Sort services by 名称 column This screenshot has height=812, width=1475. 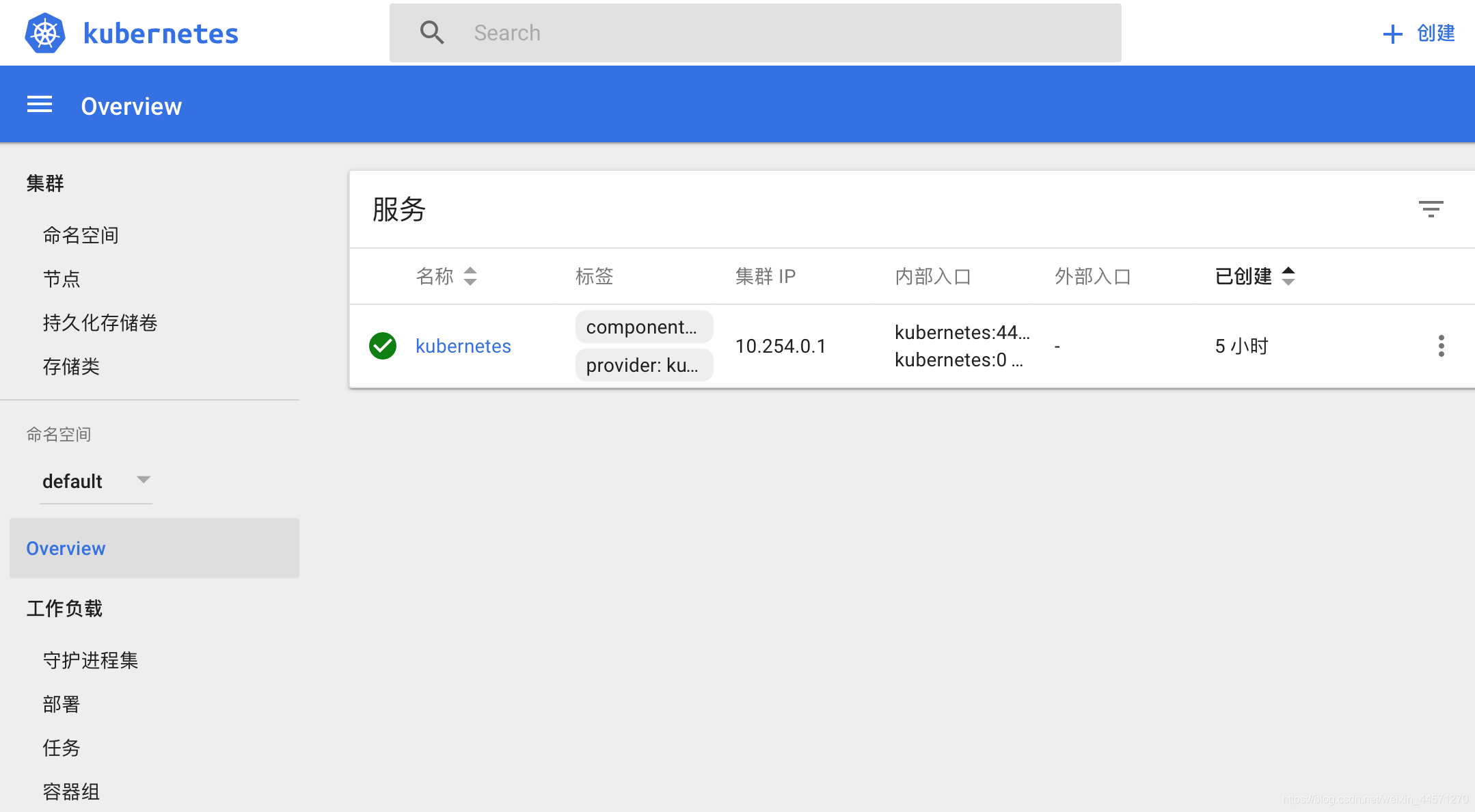pos(446,276)
